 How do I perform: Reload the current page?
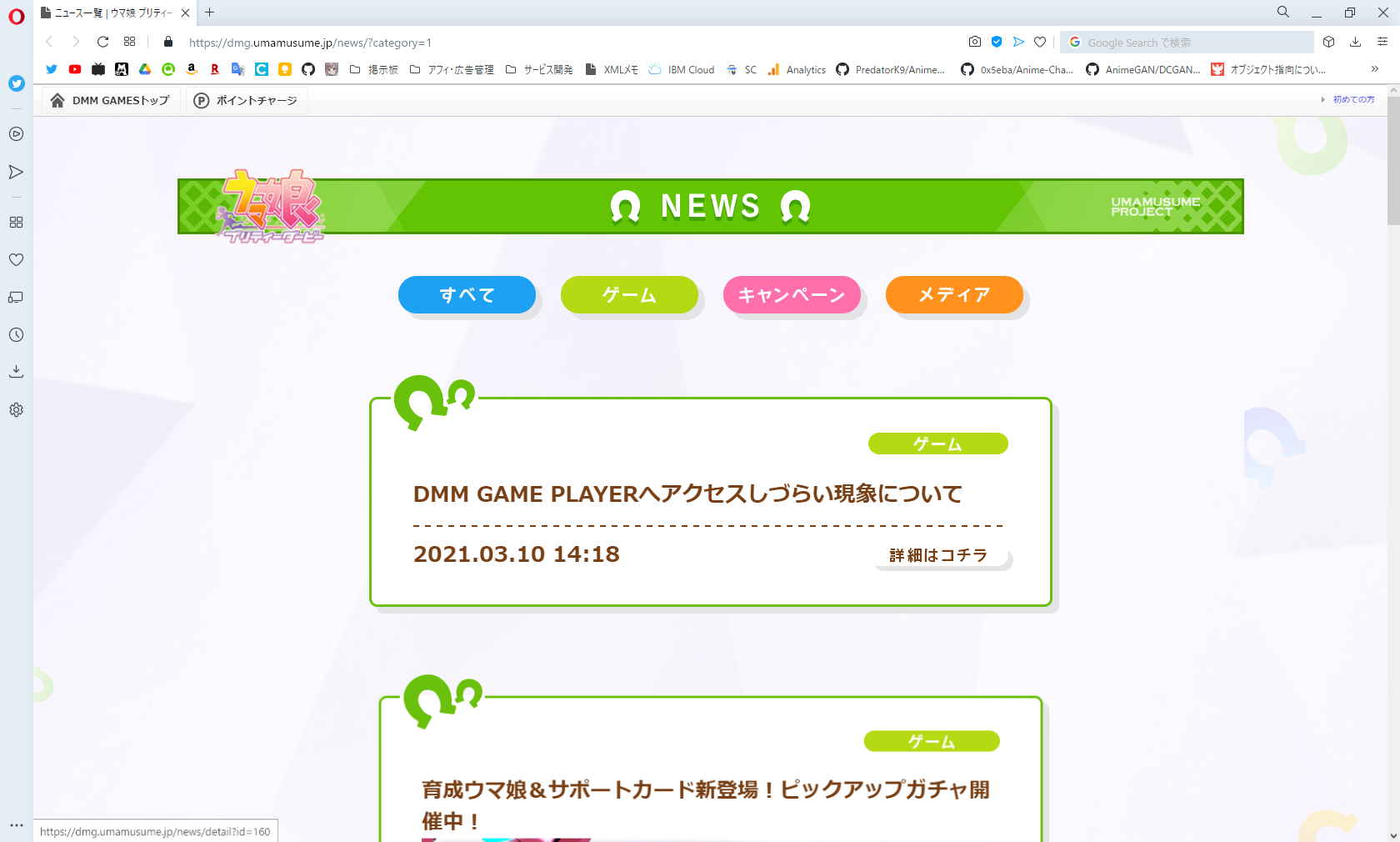coord(102,42)
